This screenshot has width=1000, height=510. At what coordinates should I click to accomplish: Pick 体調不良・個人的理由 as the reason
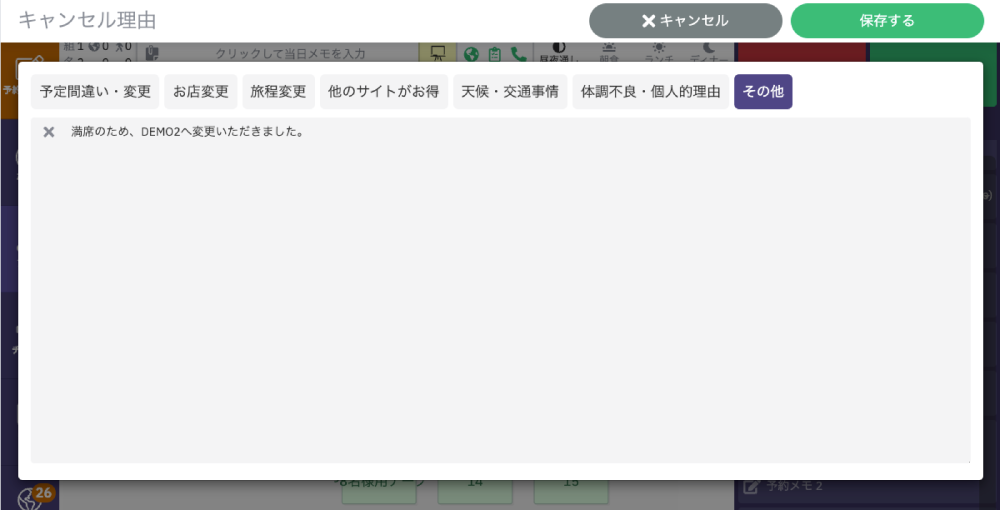651,92
